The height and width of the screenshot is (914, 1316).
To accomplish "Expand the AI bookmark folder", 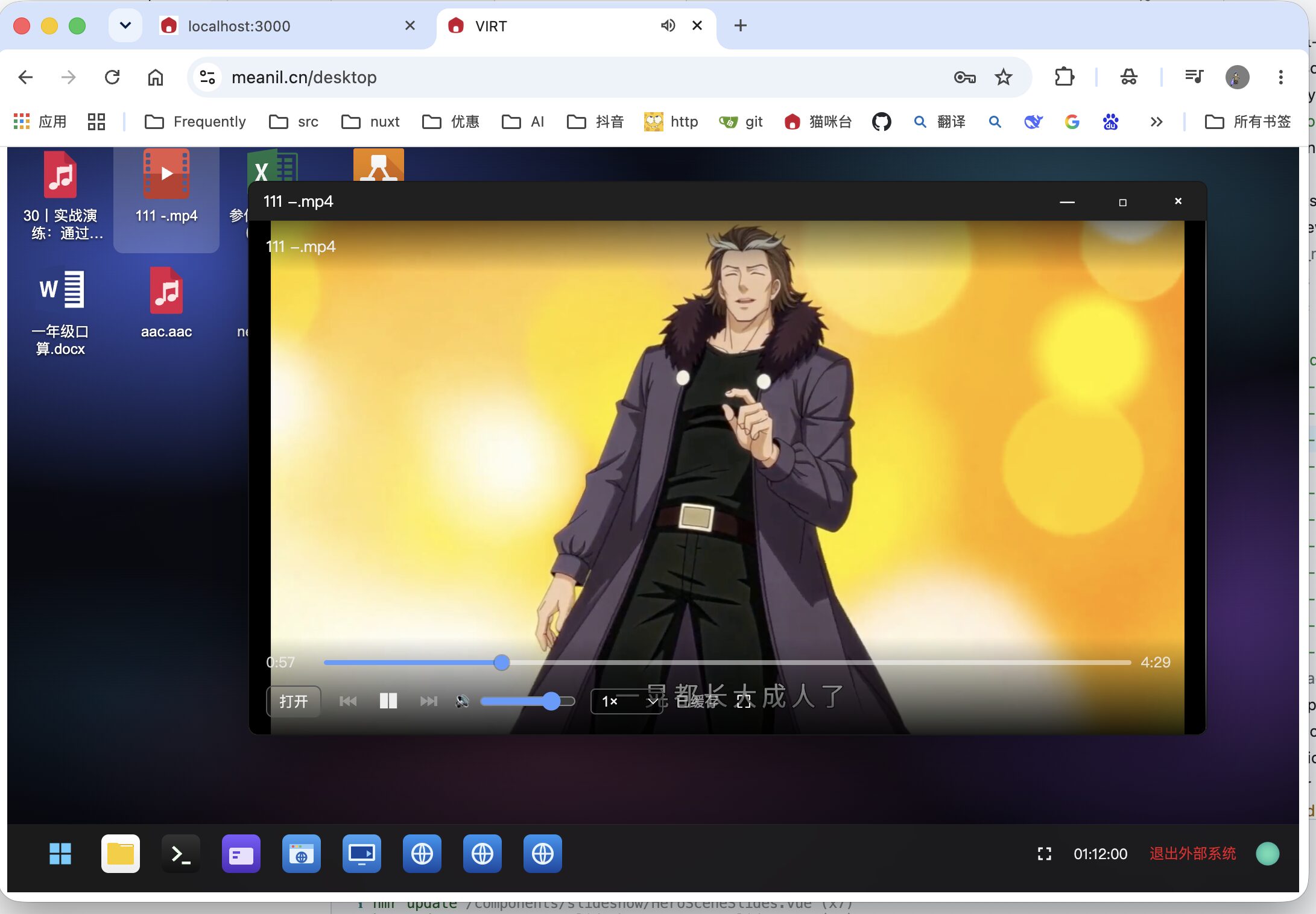I will pos(523,122).
